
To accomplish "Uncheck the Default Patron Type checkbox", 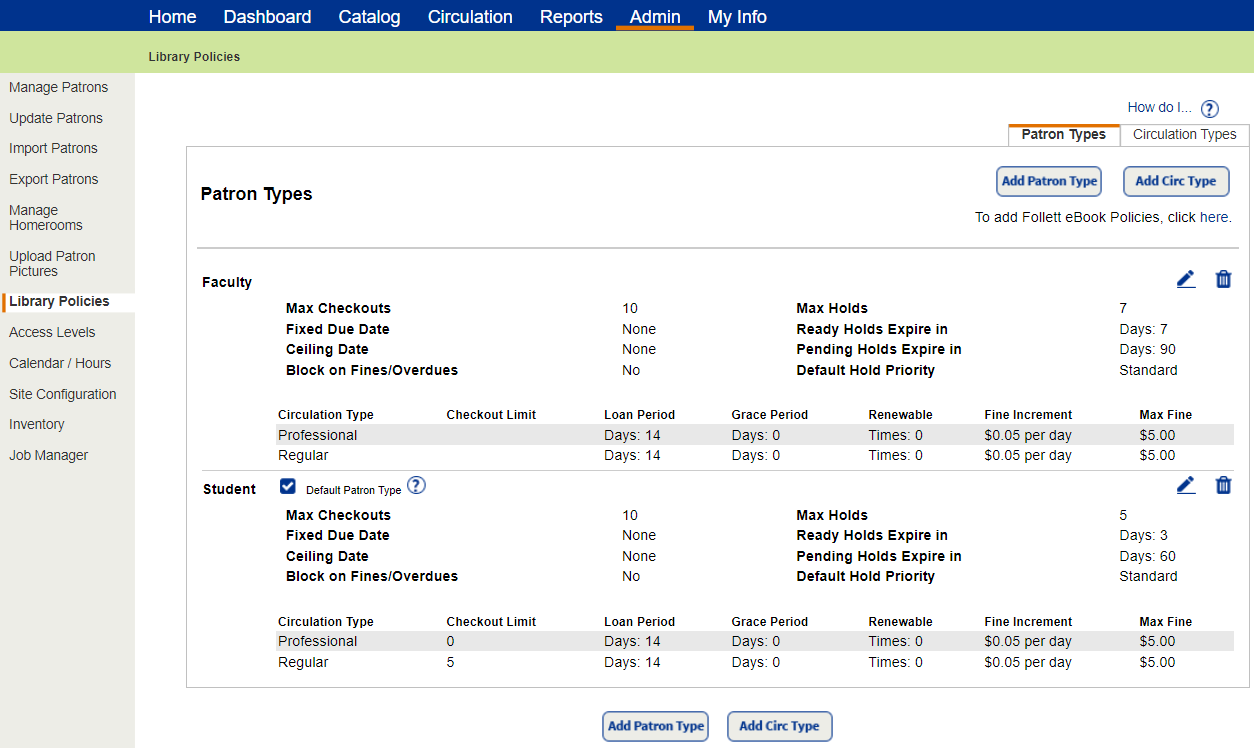I will coord(288,487).
